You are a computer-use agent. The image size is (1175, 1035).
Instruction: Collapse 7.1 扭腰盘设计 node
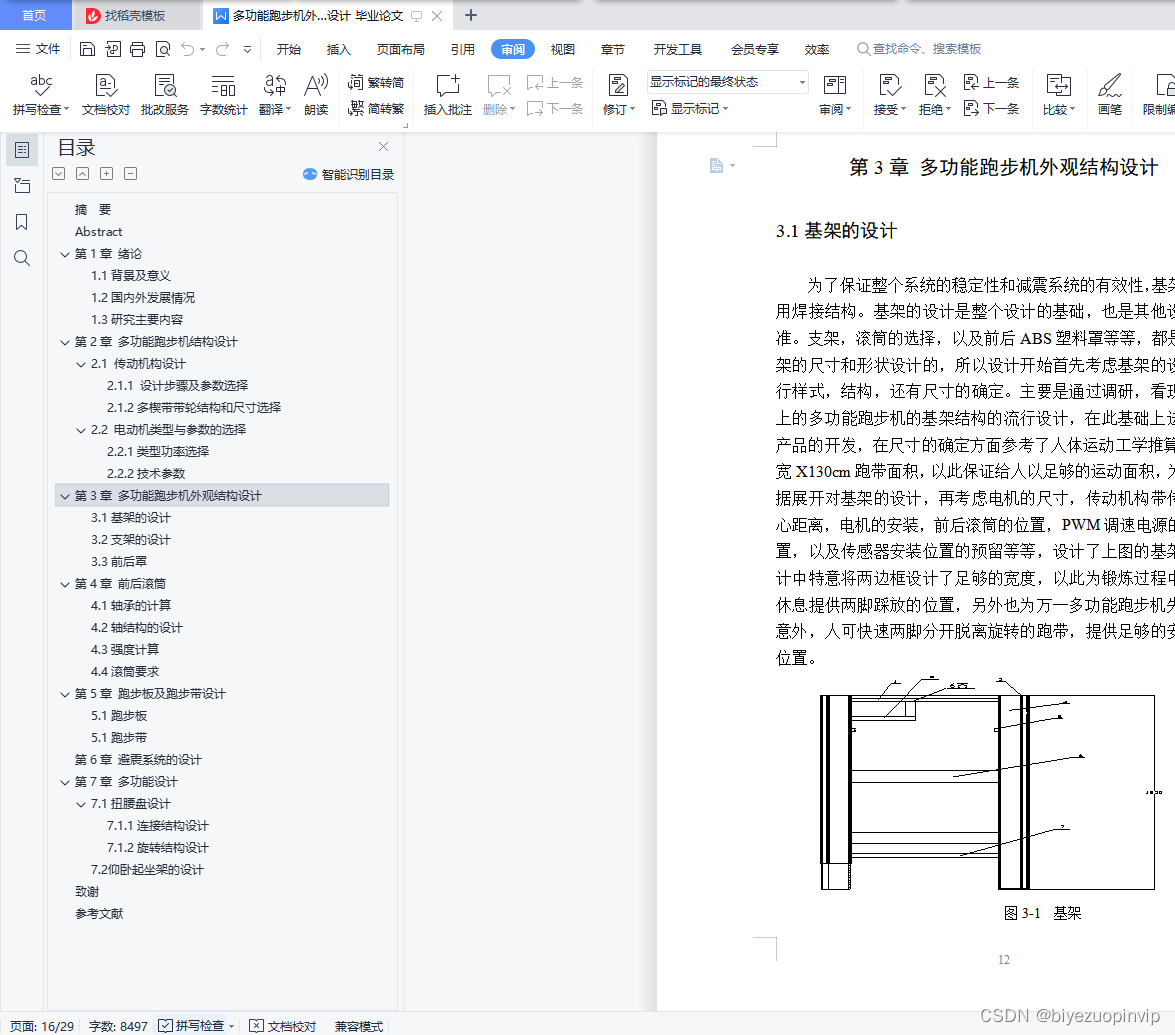pyautogui.click(x=81, y=804)
